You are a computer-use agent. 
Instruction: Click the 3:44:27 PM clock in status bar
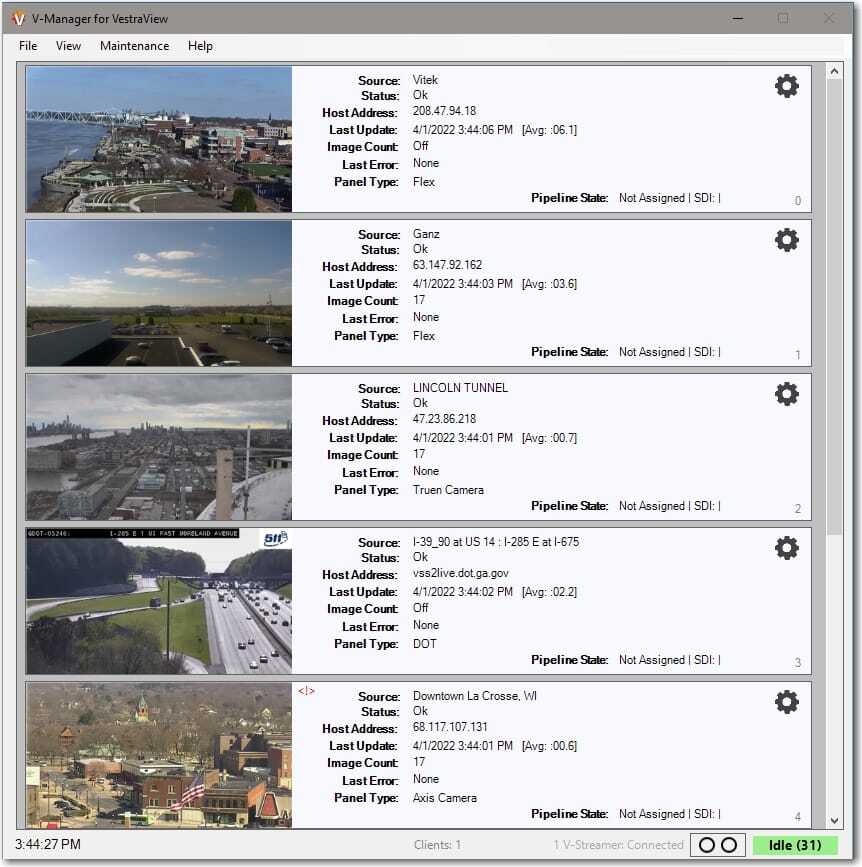pyautogui.click(x=48, y=844)
